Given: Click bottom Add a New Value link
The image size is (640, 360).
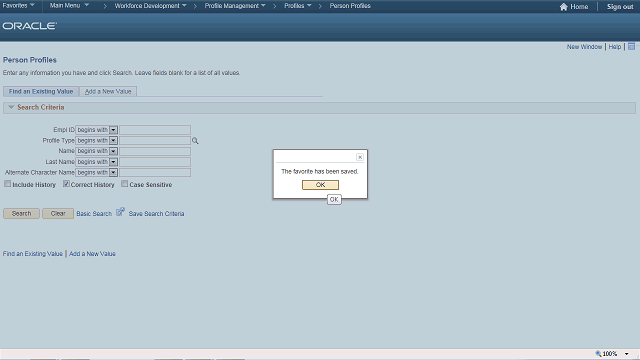Looking at the screenshot, I should [92, 254].
